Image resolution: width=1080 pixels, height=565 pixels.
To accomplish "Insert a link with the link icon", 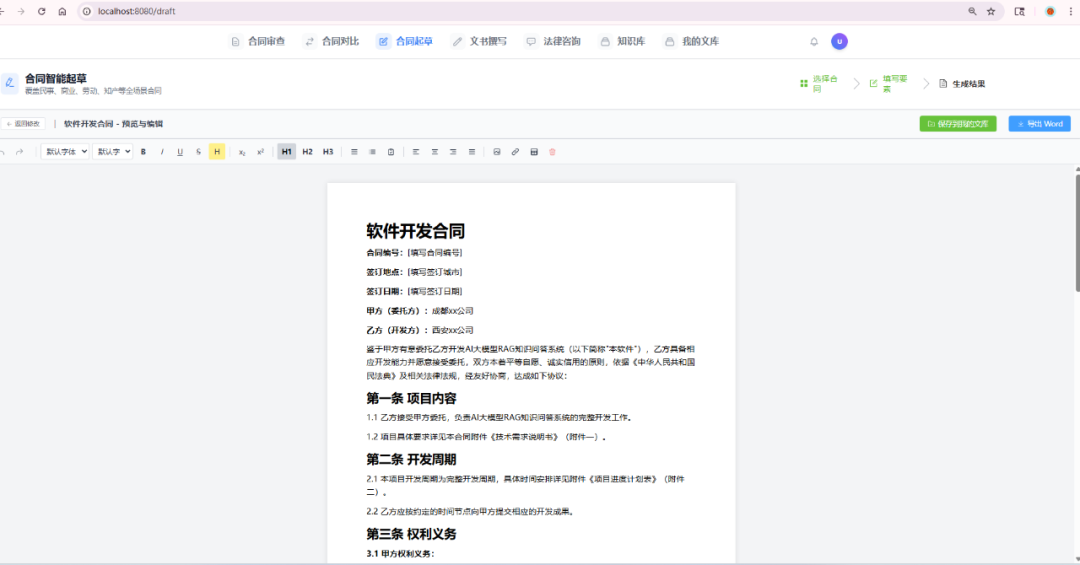I will [515, 152].
